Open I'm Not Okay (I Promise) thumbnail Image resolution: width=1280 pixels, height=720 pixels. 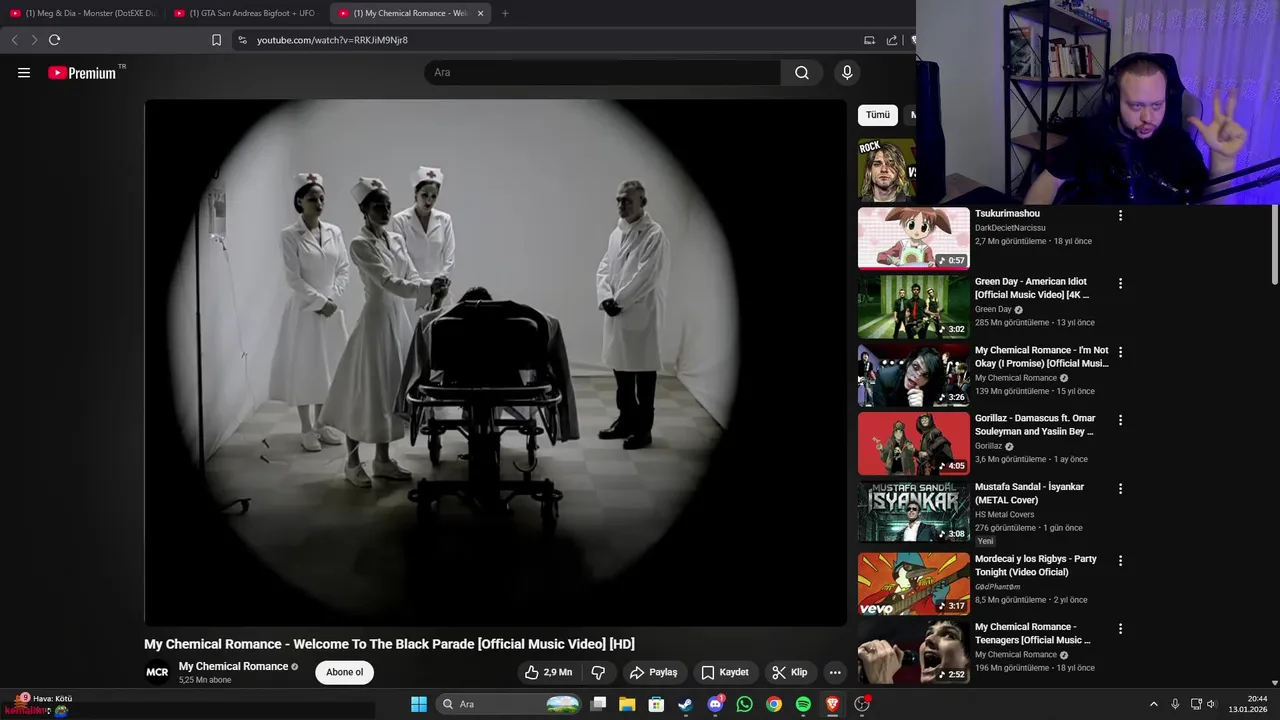pyautogui.click(x=914, y=375)
